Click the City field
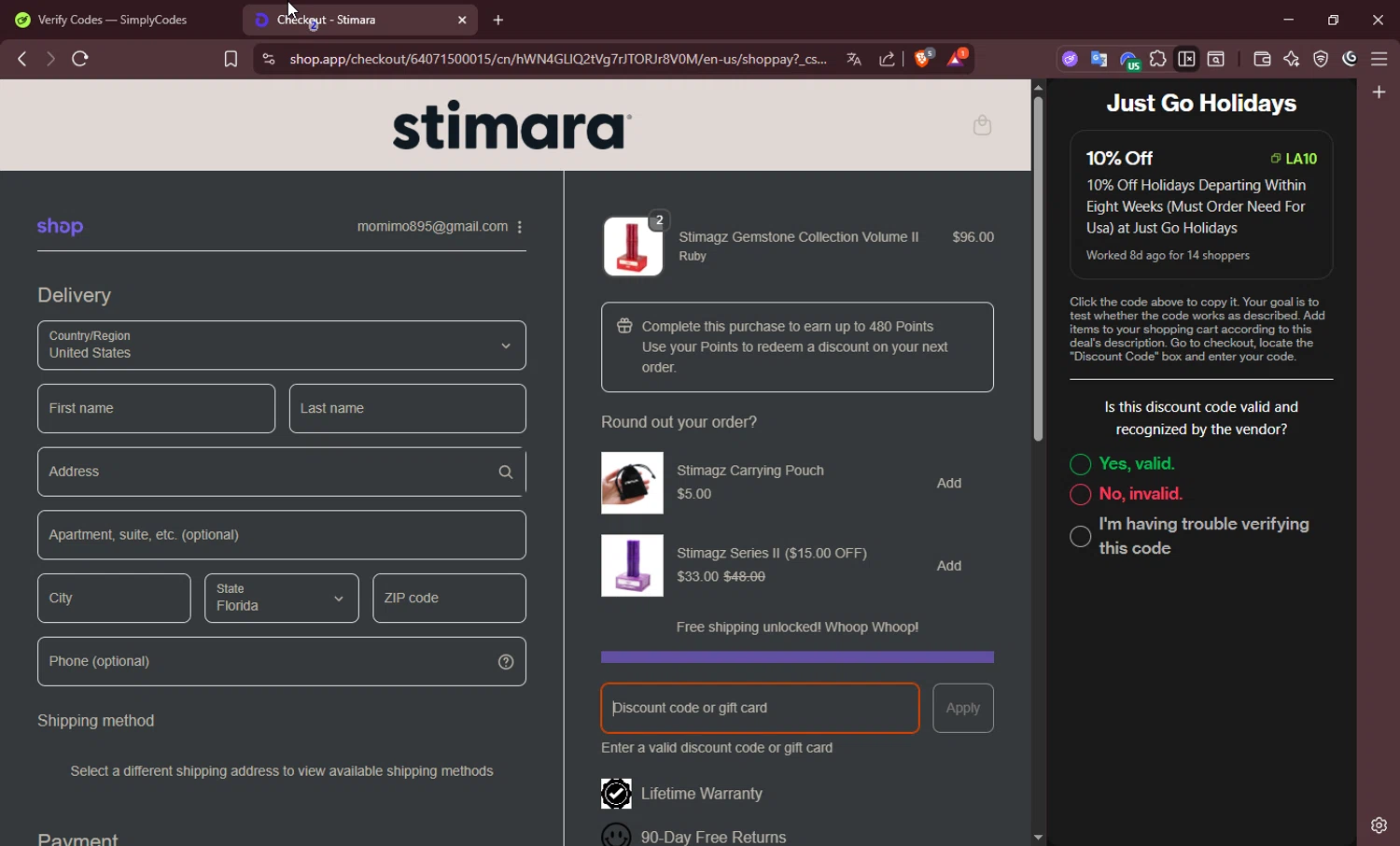1400x846 pixels. [114, 598]
